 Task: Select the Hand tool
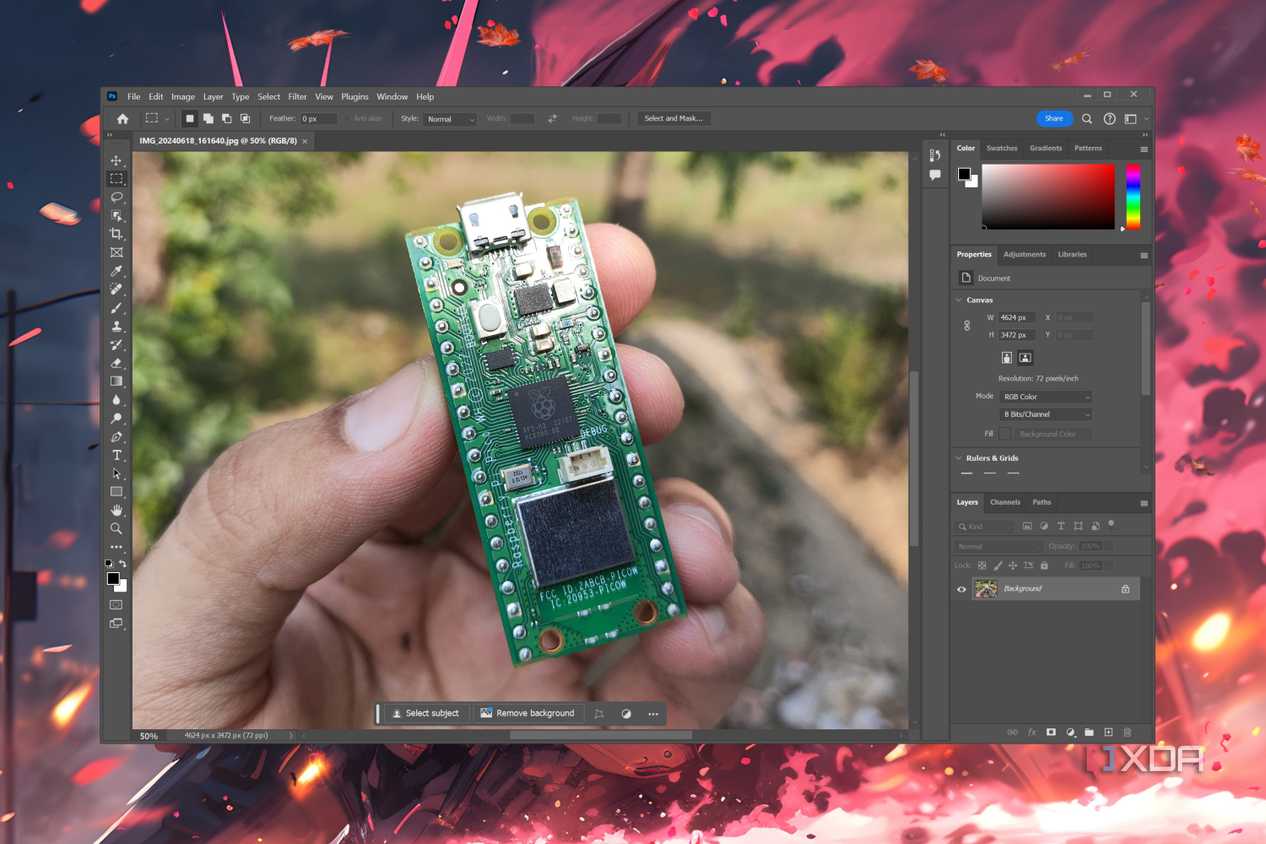pos(116,510)
